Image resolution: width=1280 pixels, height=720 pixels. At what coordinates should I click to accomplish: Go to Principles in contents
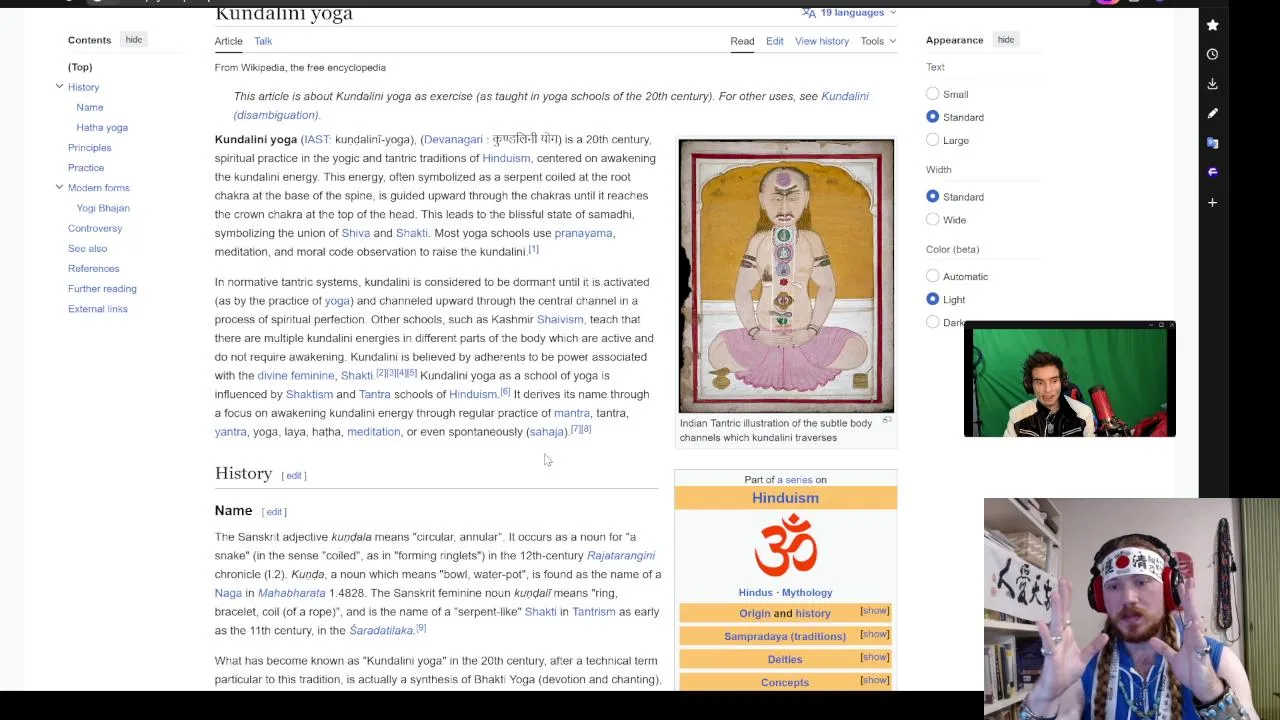point(89,147)
